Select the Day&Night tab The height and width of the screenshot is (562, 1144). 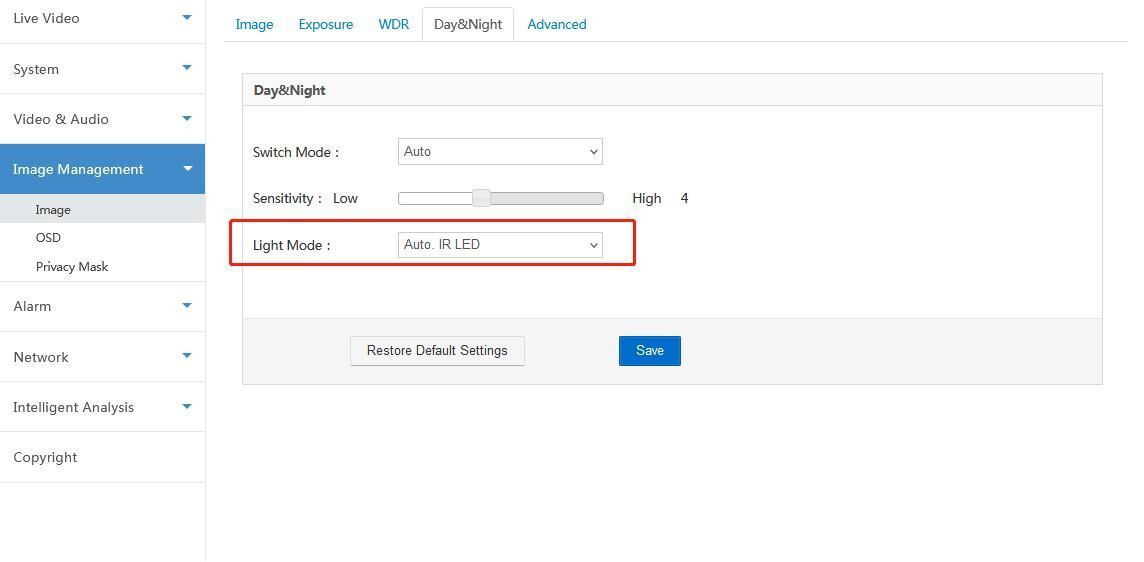(x=467, y=24)
